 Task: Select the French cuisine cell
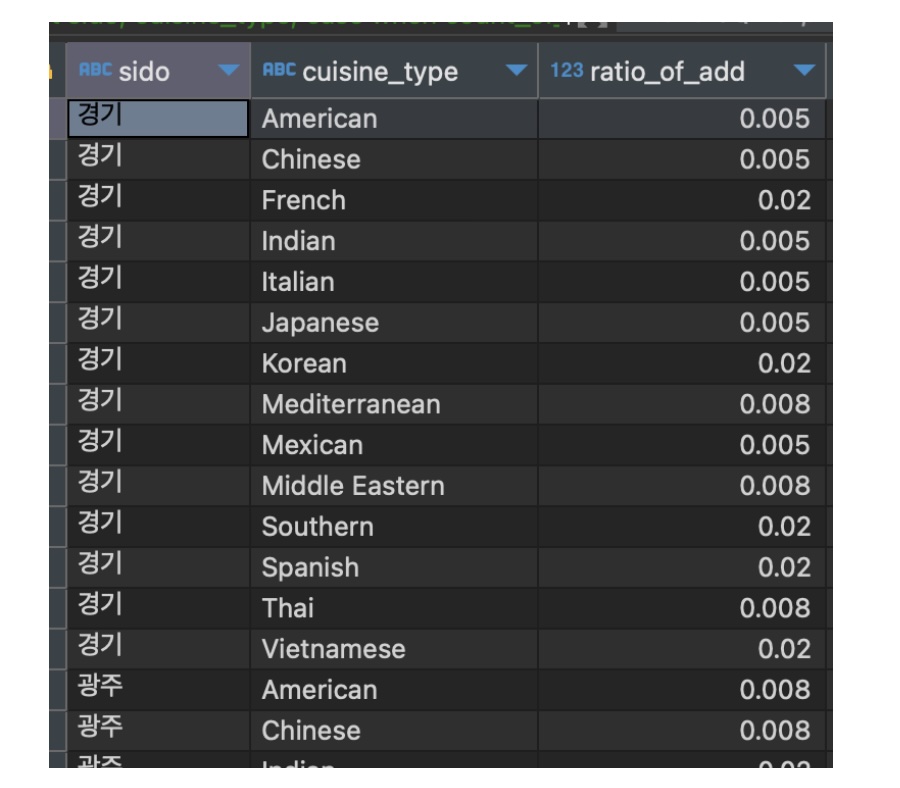point(394,200)
